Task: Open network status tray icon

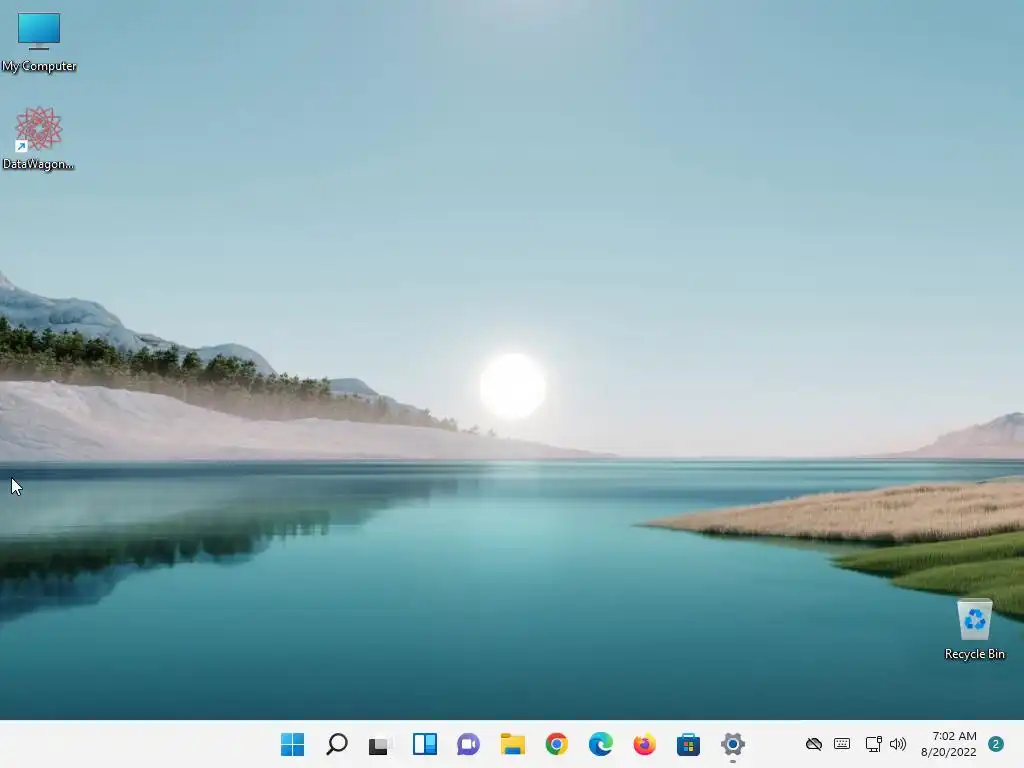Action: 873,744
